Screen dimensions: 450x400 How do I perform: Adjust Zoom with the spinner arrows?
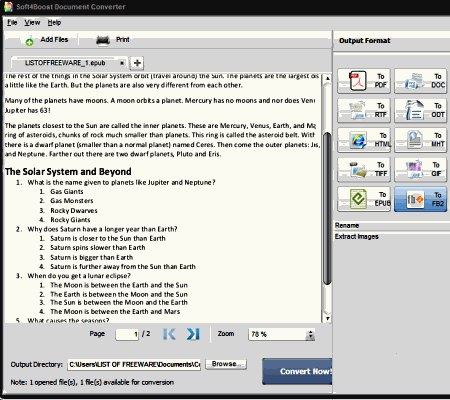click(x=310, y=335)
